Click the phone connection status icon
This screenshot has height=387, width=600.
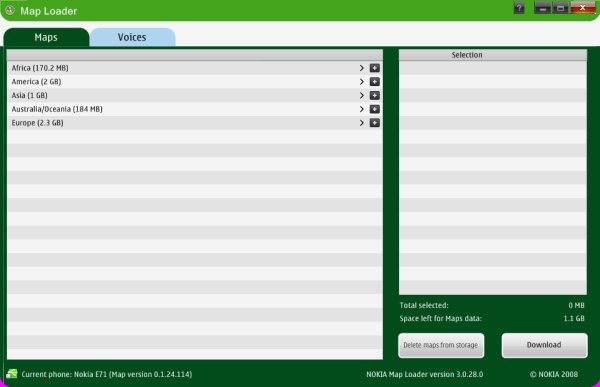pos(12,374)
